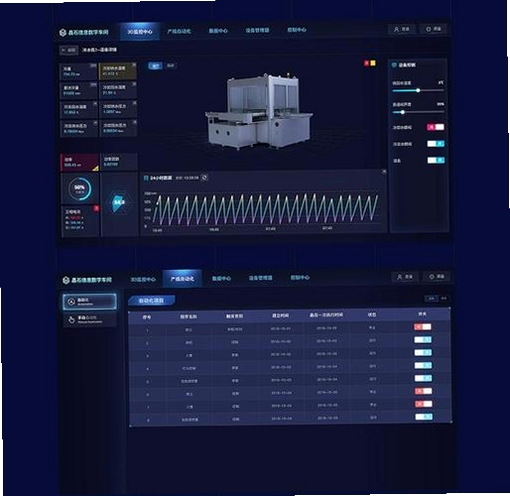
Task: Click the 50% circular gauge widget
Action: [x=80, y=189]
